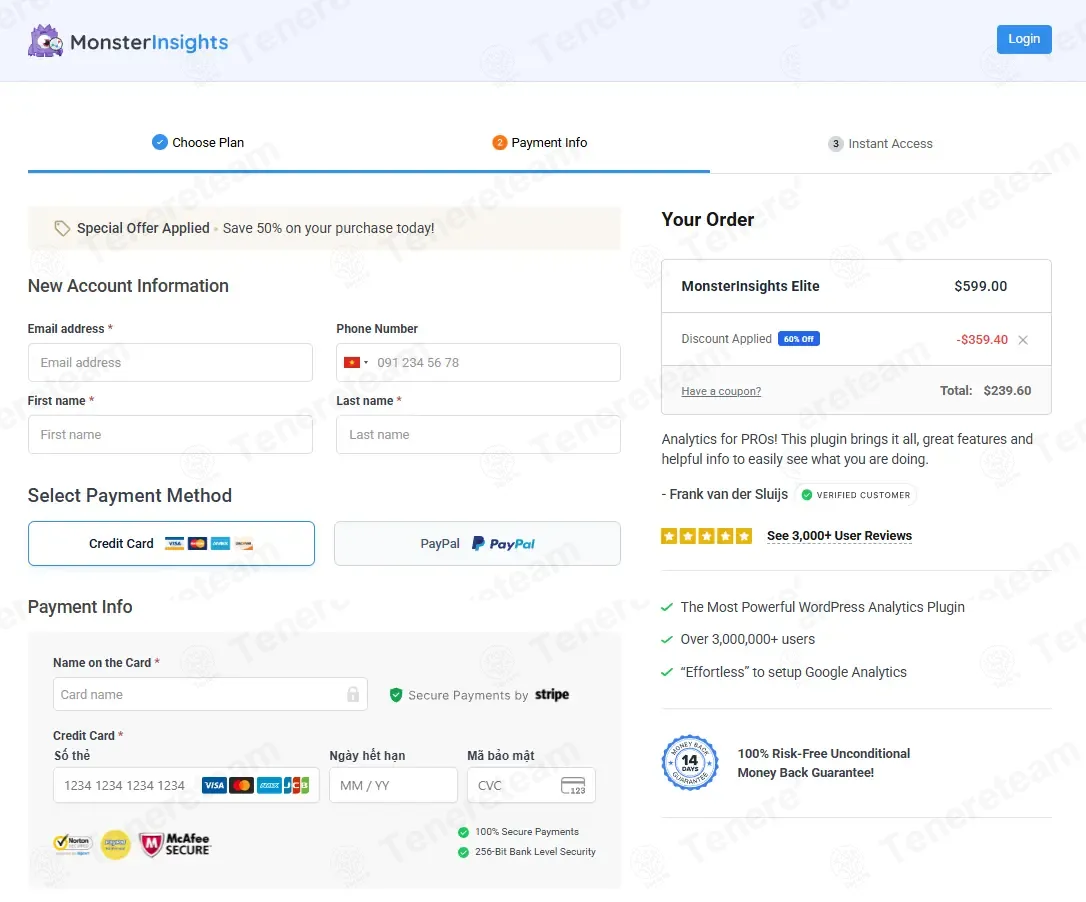This screenshot has height=902, width=1086.
Task: Click Over 3,000,000+ users text
Action: coord(747,639)
